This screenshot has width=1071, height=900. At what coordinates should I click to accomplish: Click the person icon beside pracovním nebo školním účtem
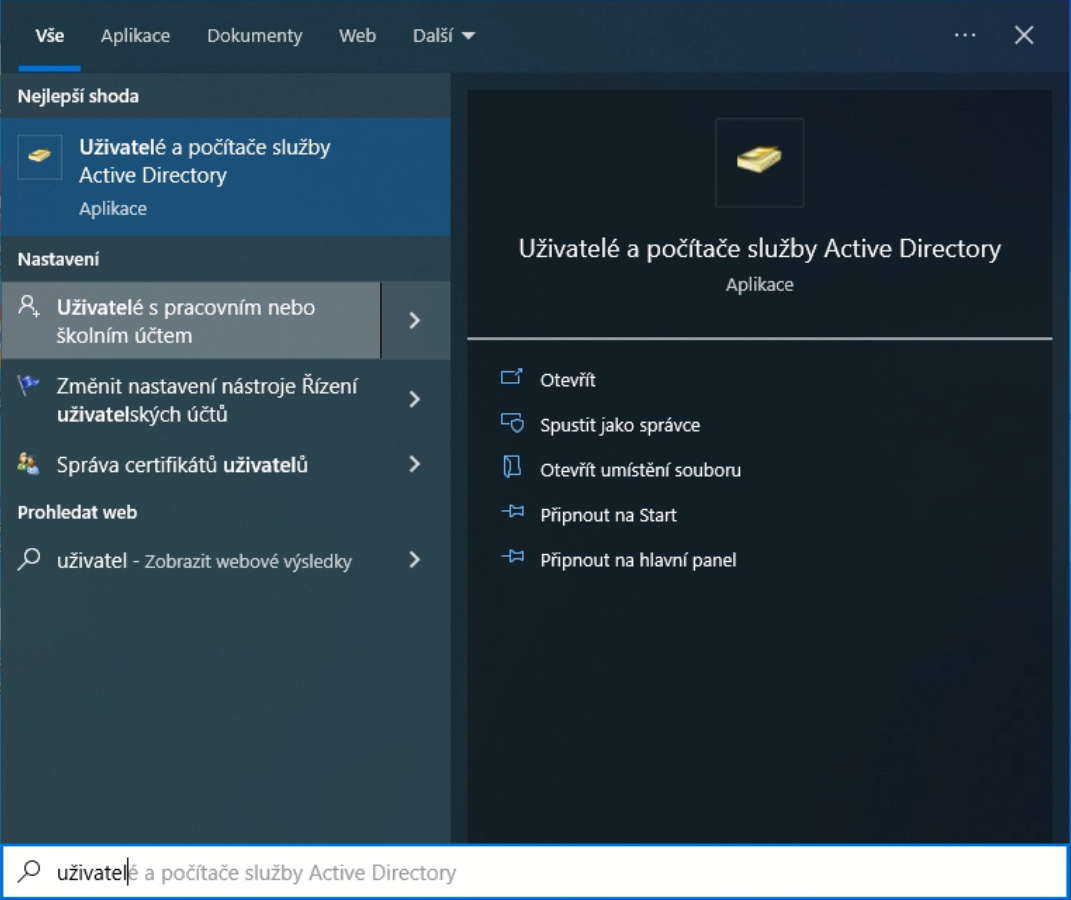pos(29,307)
